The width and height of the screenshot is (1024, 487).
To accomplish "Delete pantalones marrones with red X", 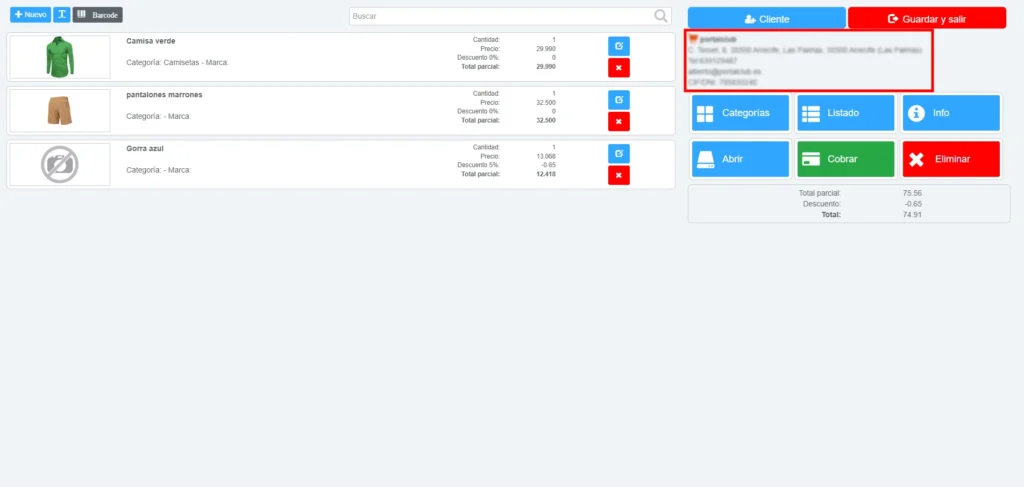I will click(618, 121).
